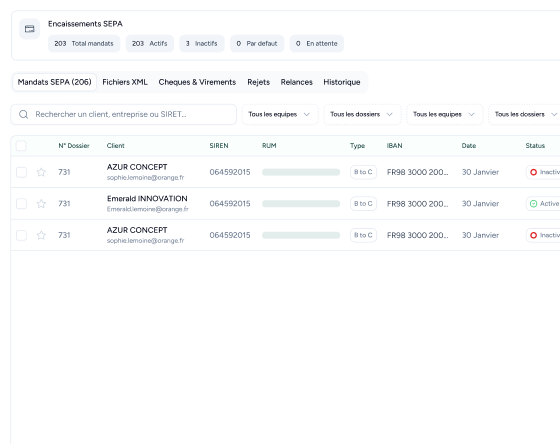This screenshot has height=444, width=560.
Task: Star the bottom AZUR CONCEPT row
Action: coord(41,235)
